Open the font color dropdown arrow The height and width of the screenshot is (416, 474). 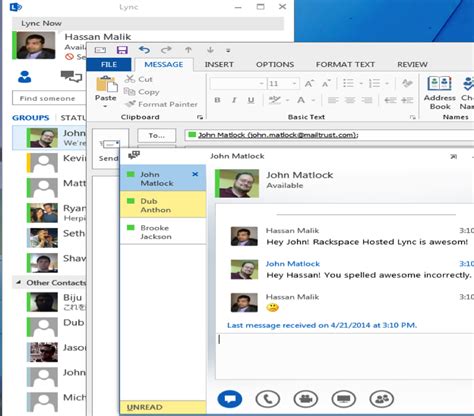pos(313,100)
